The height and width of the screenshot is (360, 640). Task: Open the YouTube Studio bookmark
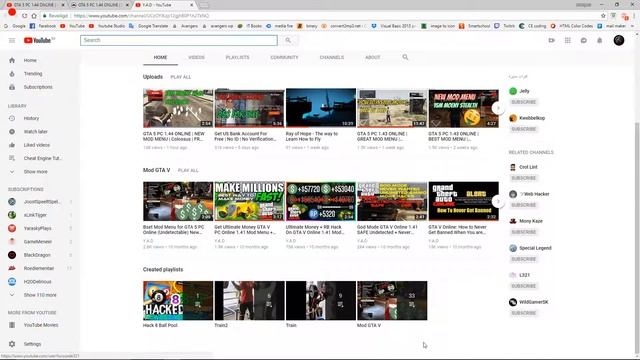(x=107, y=26)
